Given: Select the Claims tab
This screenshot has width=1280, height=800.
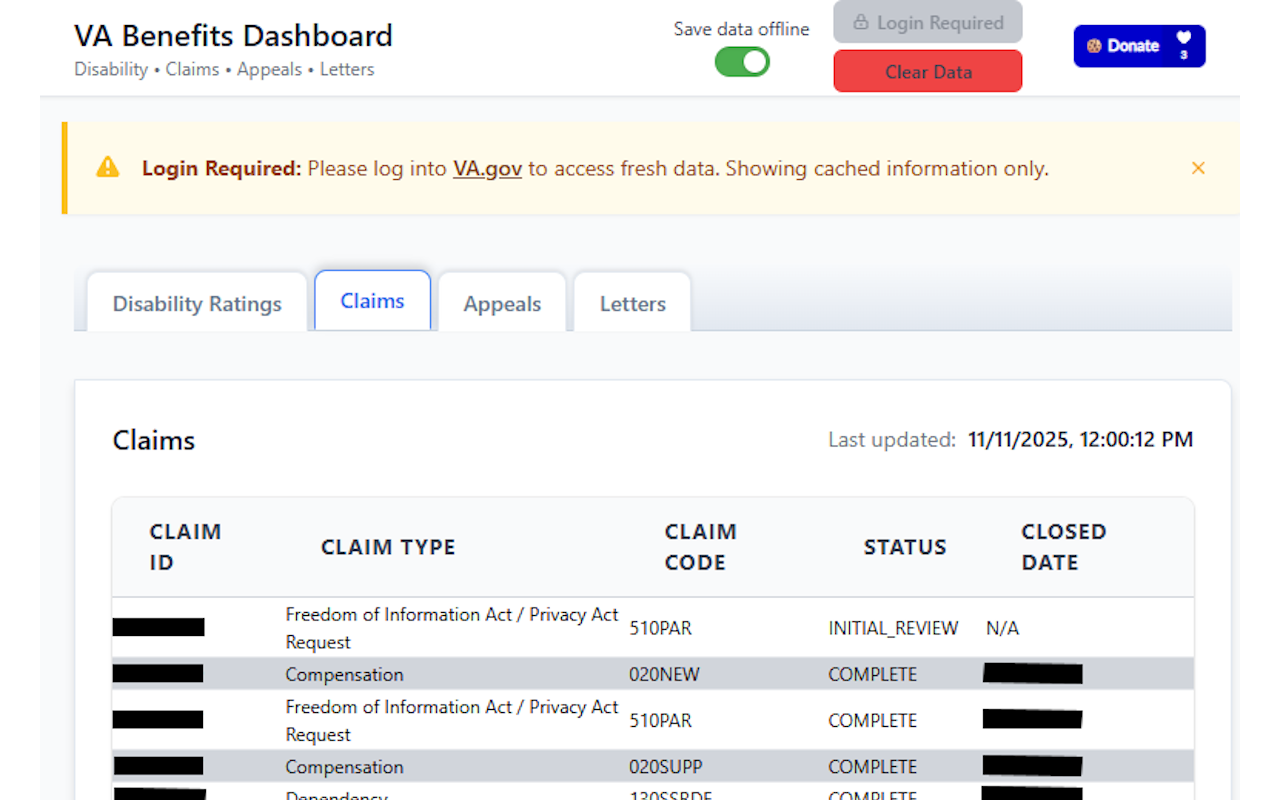Looking at the screenshot, I should 372,300.
